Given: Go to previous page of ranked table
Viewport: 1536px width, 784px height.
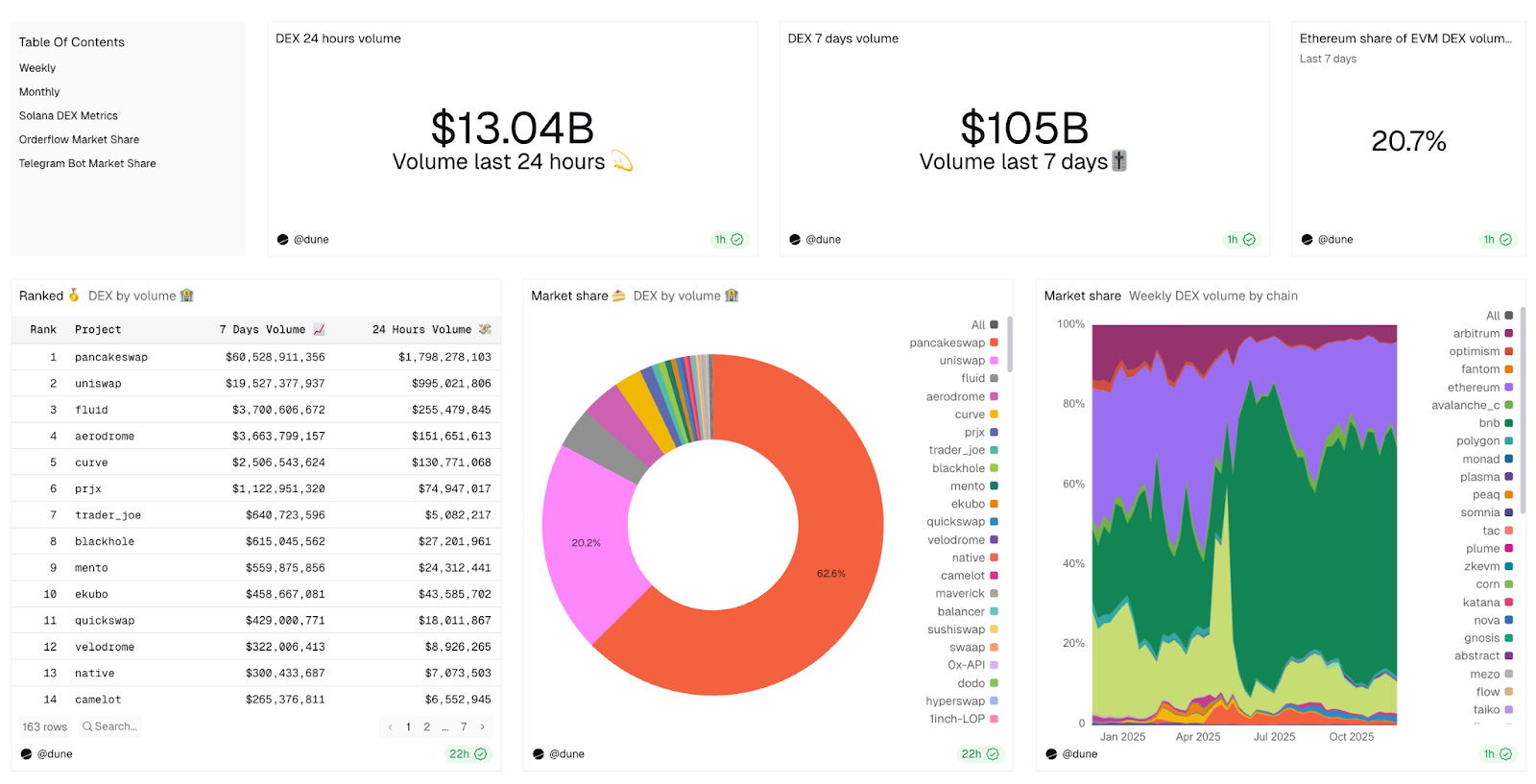Looking at the screenshot, I should [390, 727].
